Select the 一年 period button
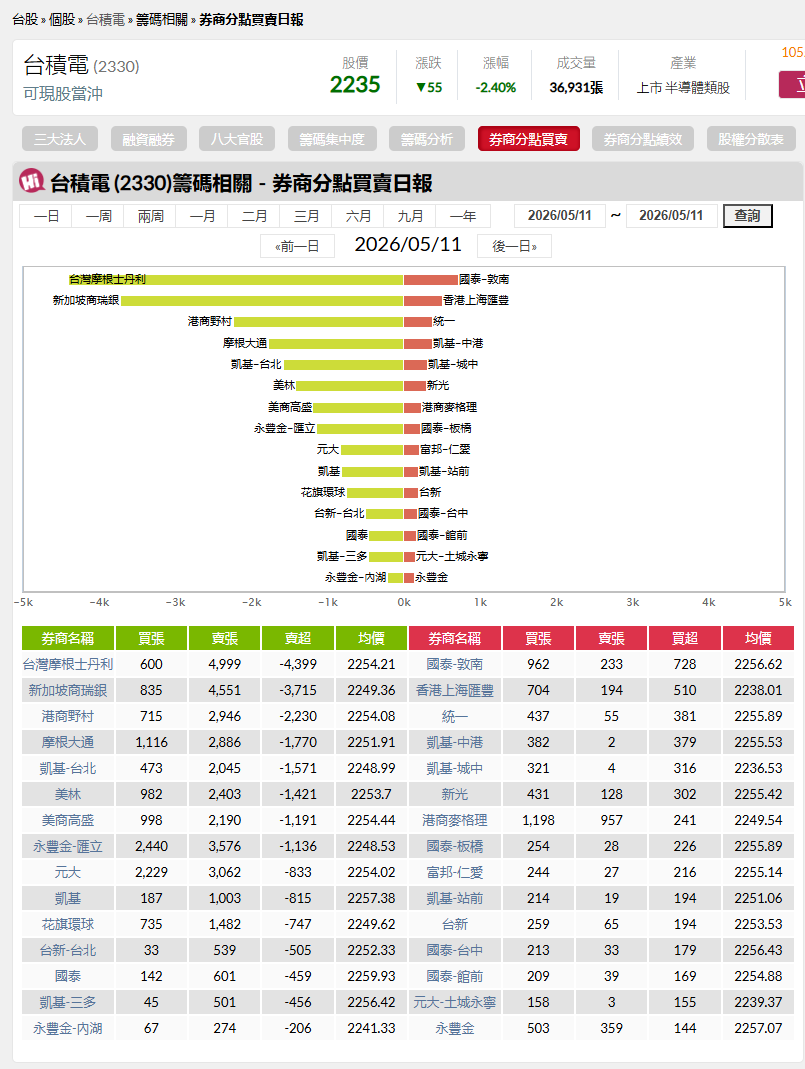805x1069 pixels. point(463,216)
